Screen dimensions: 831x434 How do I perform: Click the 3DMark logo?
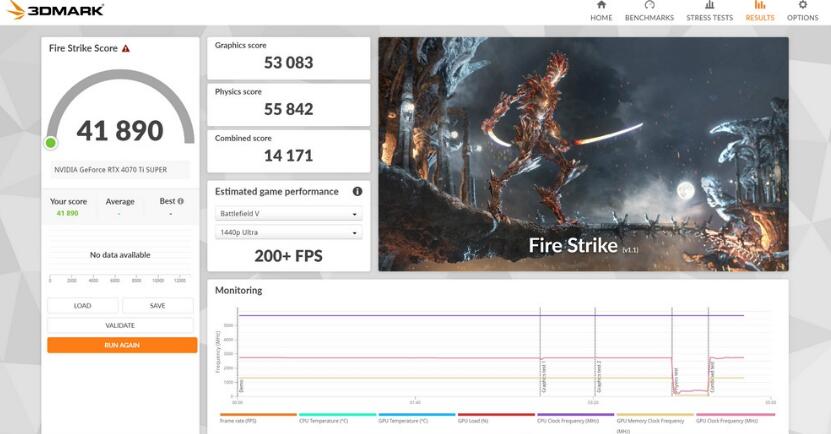56,10
